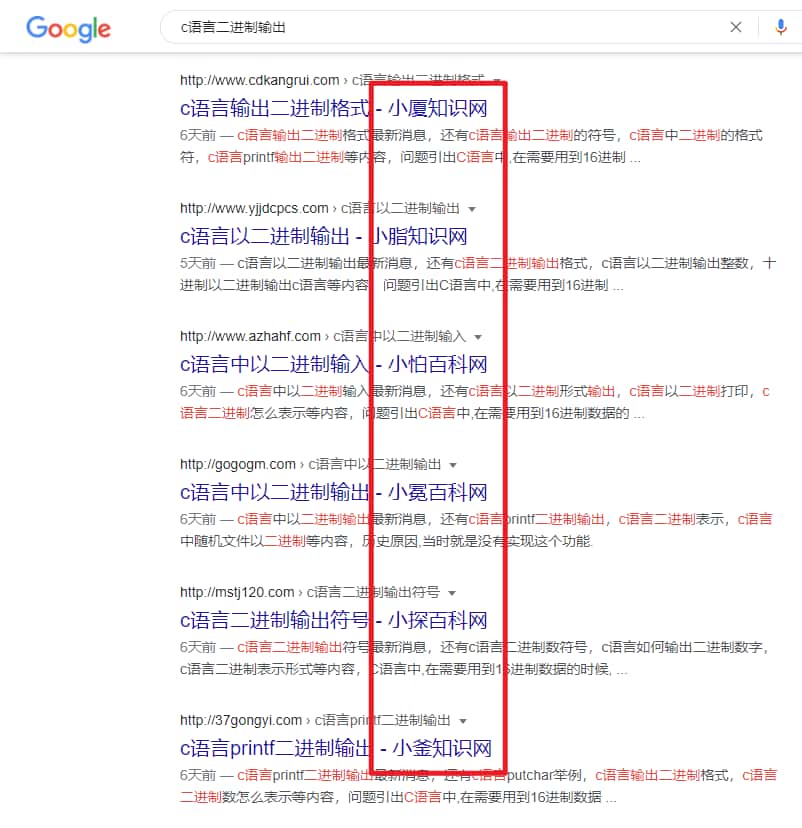Start voice search with the microphone icon

pyautogui.click(x=781, y=27)
